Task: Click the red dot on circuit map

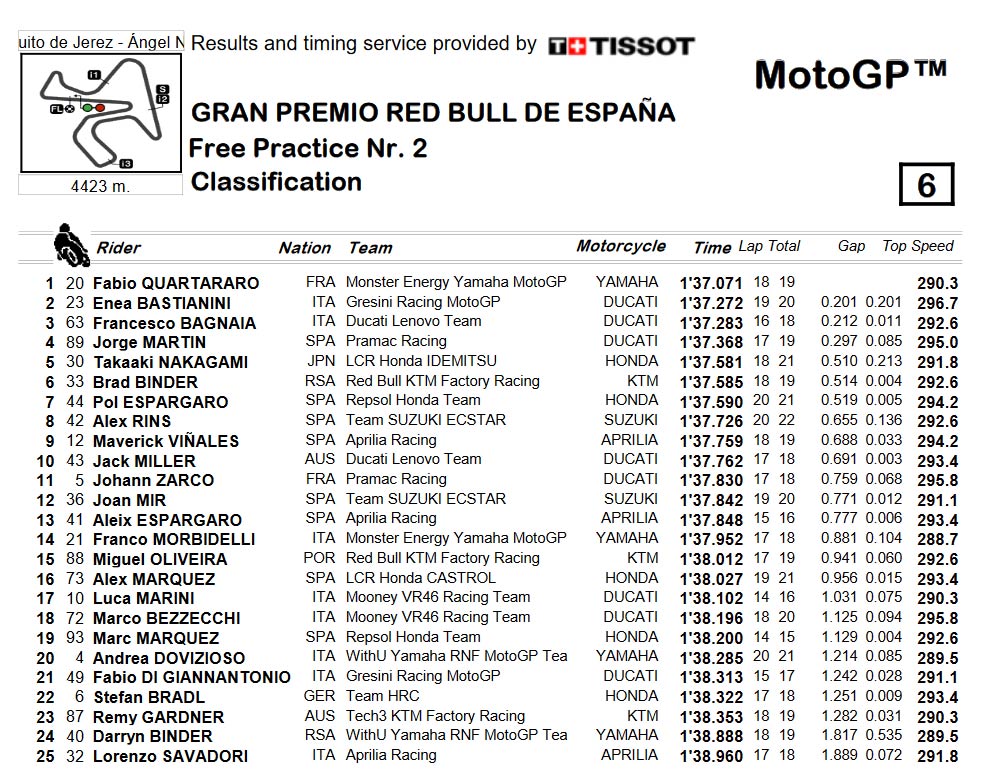Action: [x=99, y=108]
